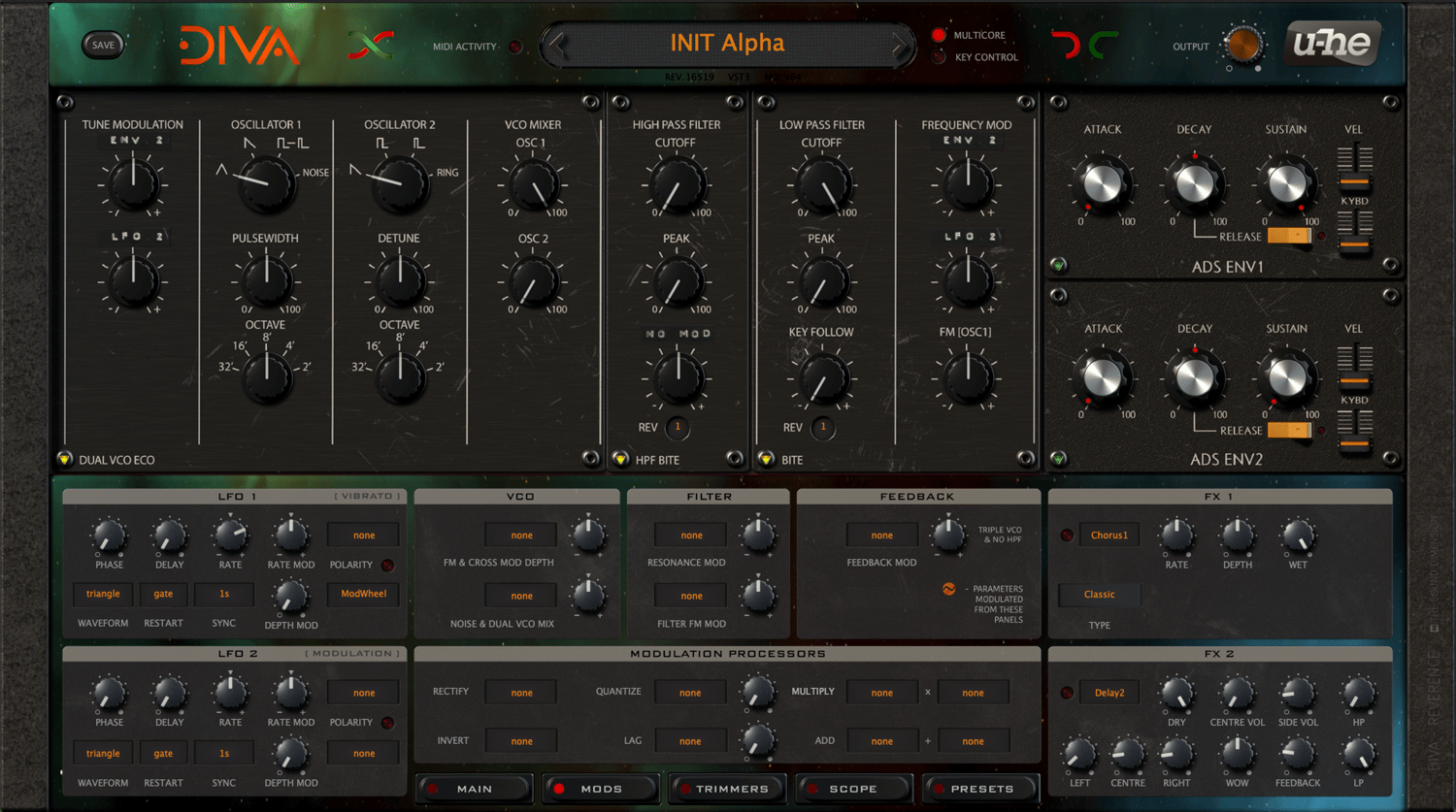Click the green model icon of ADS ENV1
The height and width of the screenshot is (812, 1456).
[1058, 265]
